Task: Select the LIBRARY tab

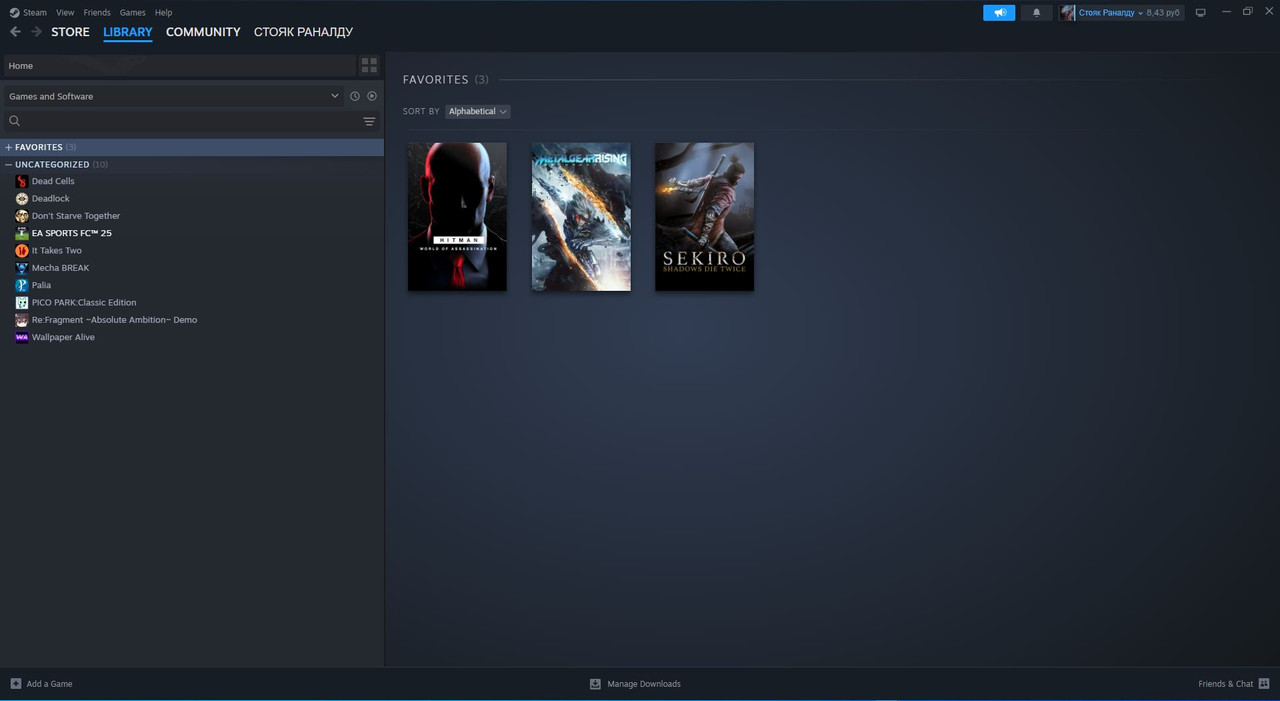Action: [128, 32]
